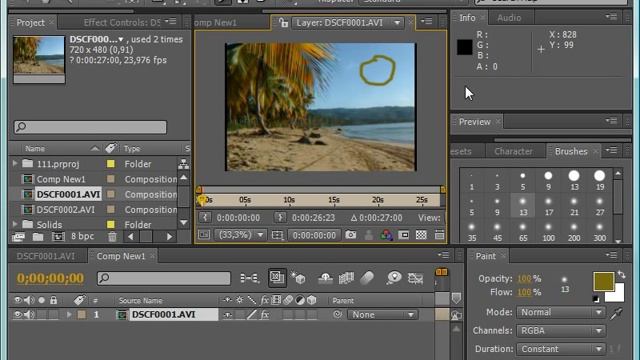This screenshot has height=360, width=640.
Task: Click Interpret Footage icon in Project panel
Action: [18, 236]
